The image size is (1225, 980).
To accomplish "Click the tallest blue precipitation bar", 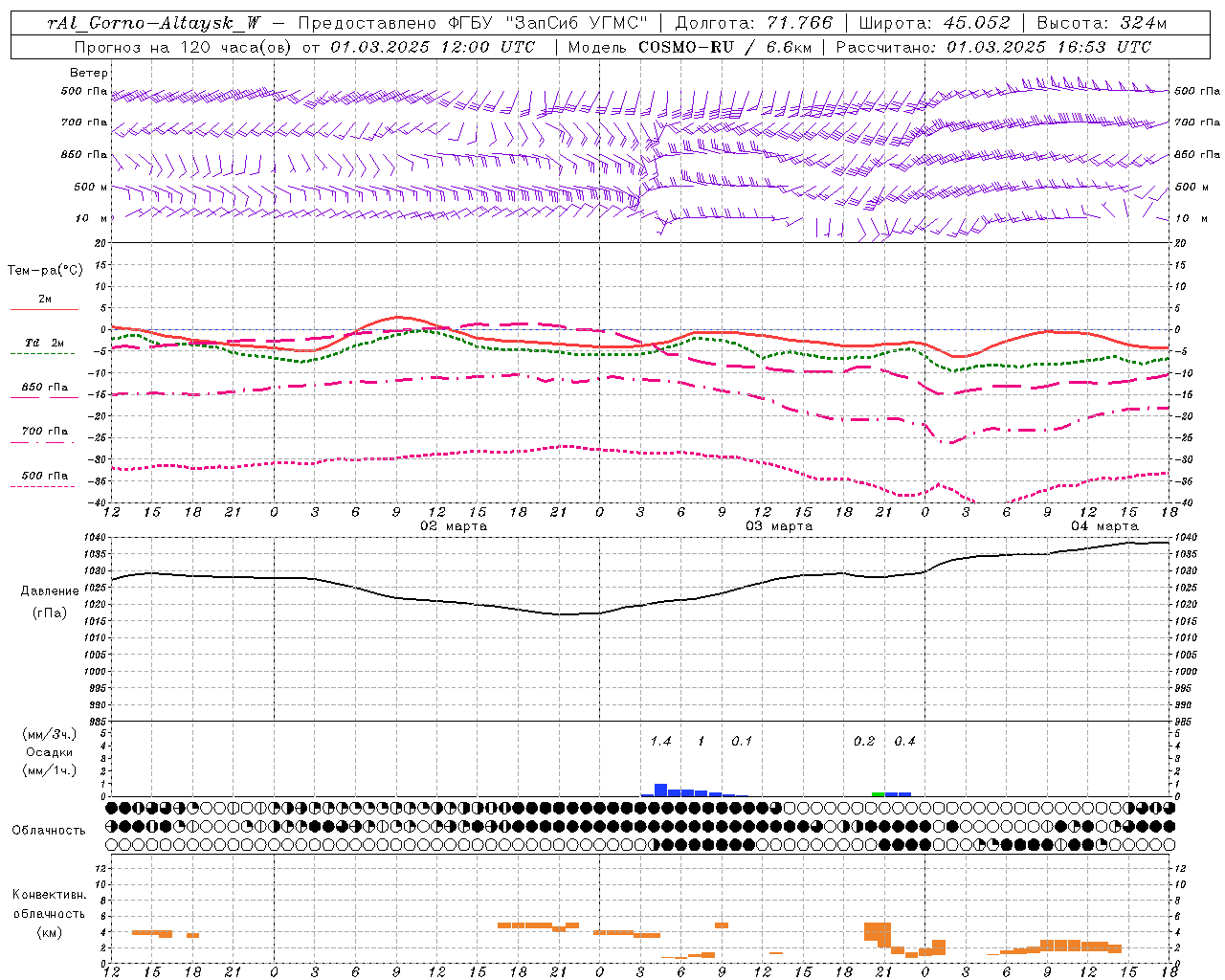I will pos(660,791).
